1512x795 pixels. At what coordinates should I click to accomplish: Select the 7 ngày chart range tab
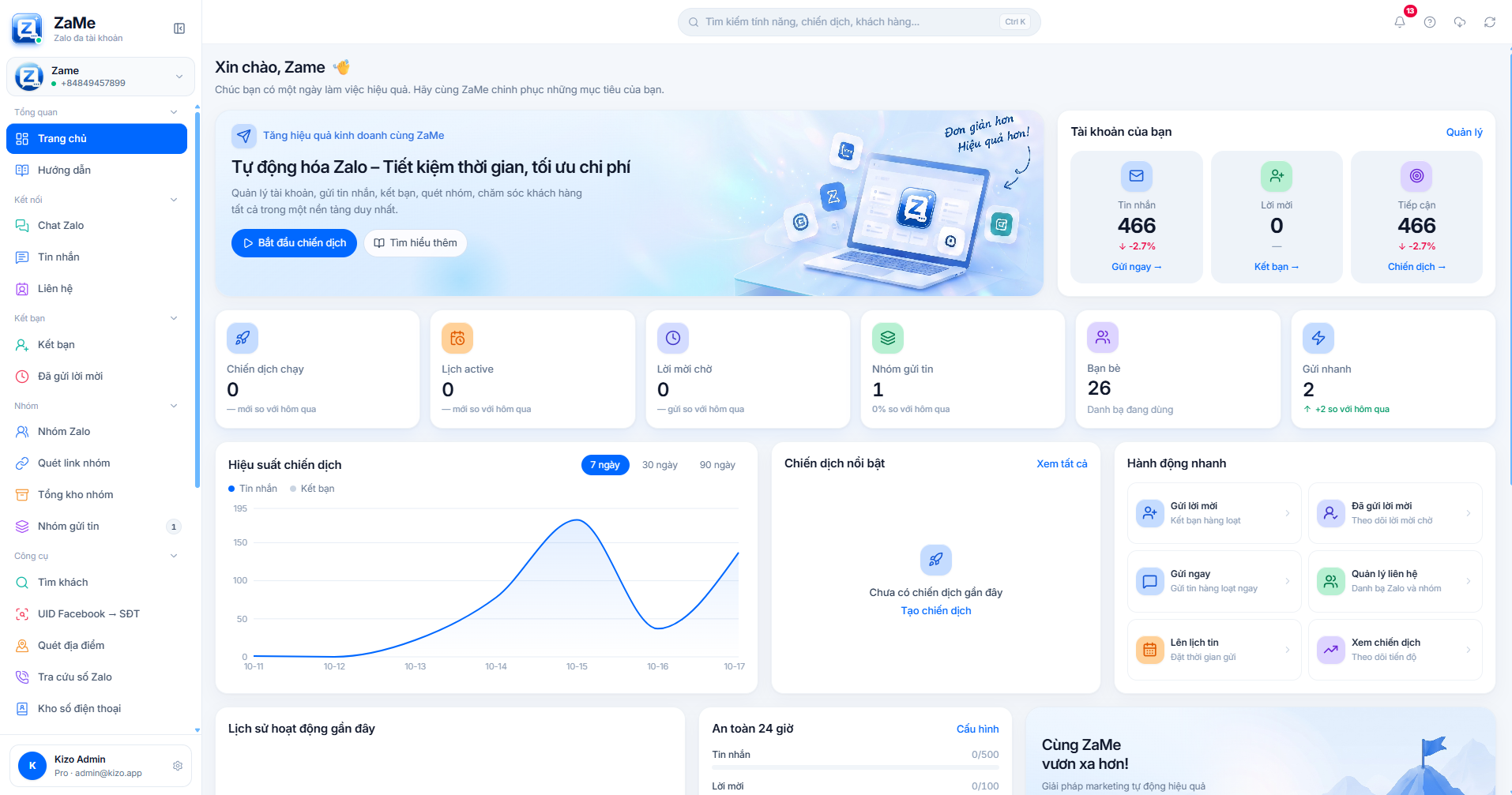point(605,465)
